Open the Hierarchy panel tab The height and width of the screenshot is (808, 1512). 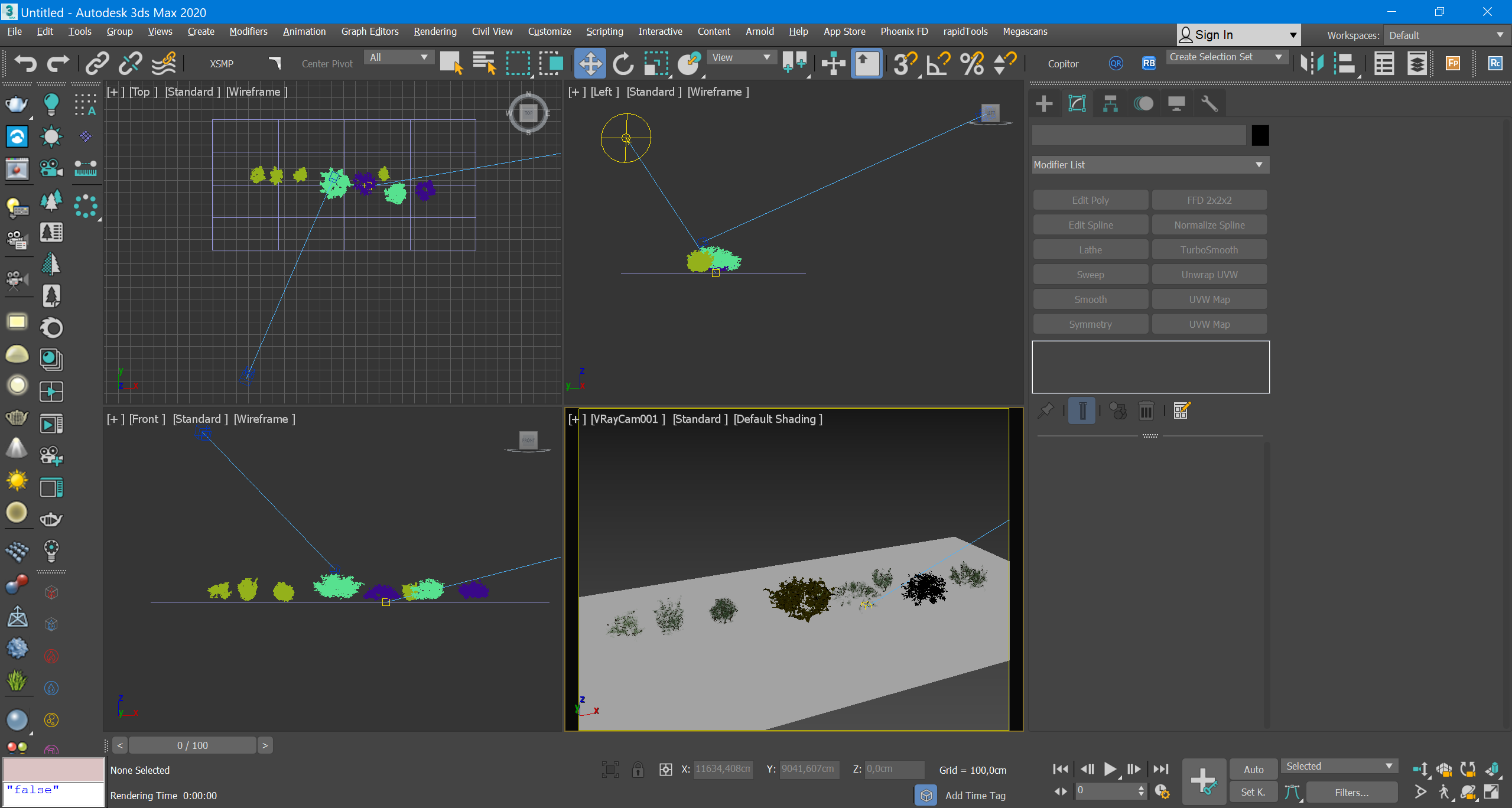1110,103
